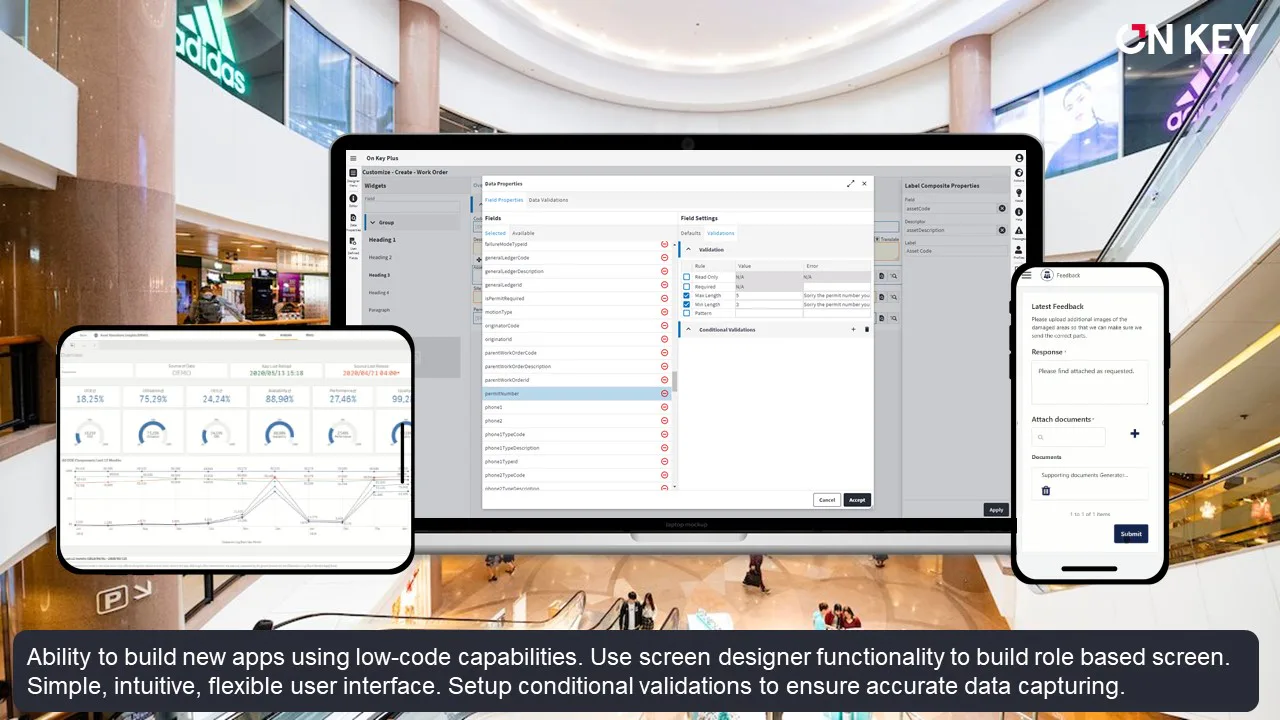Collapse the Group widget list

(x=373, y=222)
